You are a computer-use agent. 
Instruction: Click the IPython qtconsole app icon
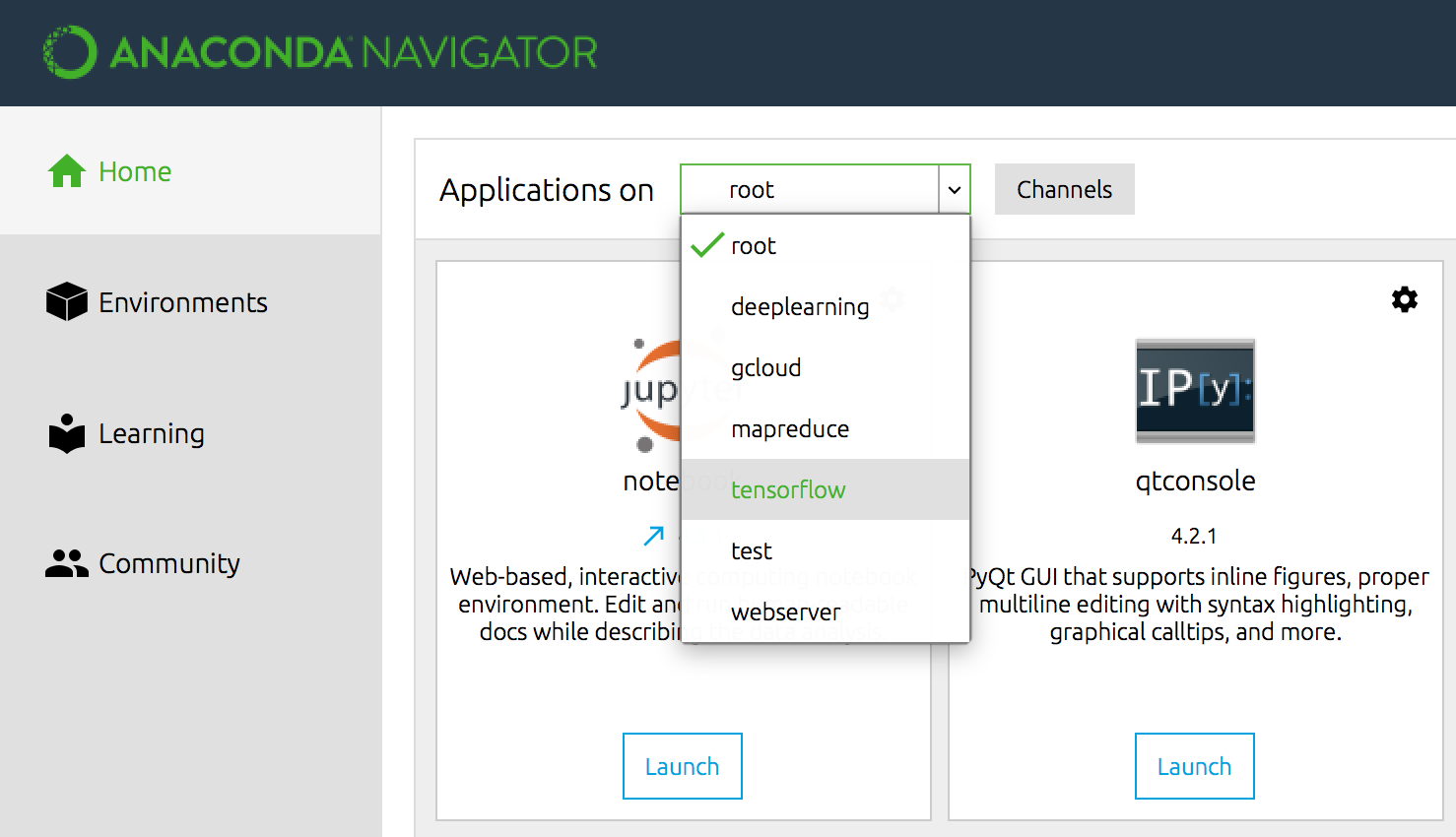(1195, 391)
